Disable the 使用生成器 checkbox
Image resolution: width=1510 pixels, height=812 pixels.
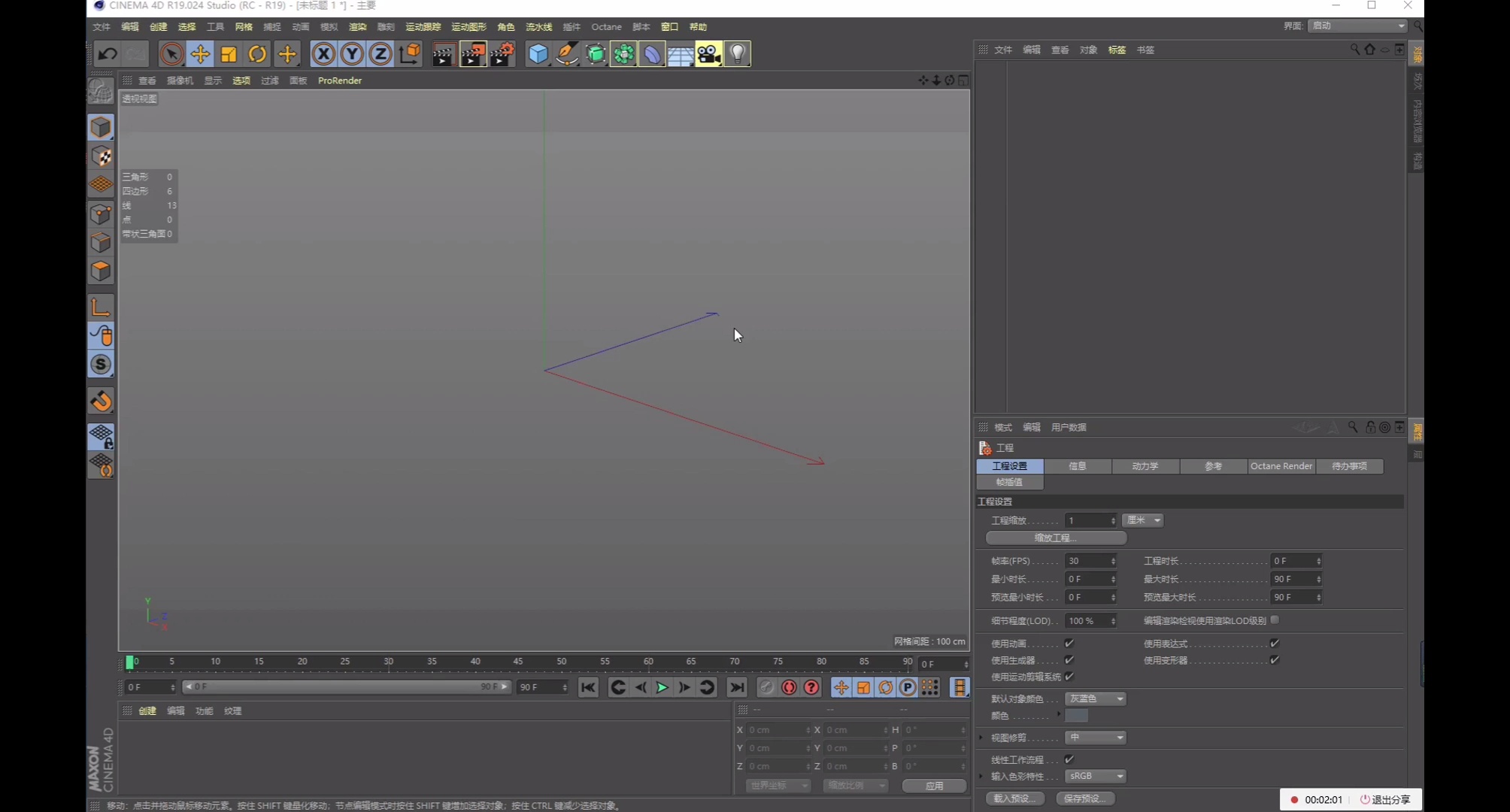[x=1069, y=659]
